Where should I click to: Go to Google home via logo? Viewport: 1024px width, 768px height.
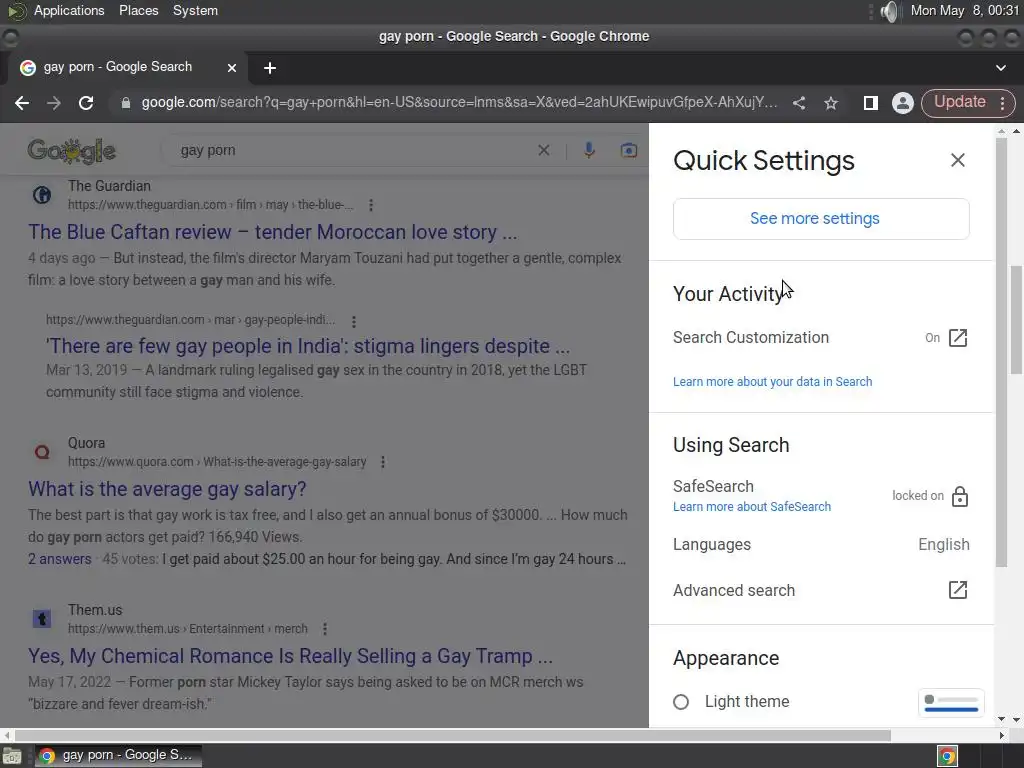pyautogui.click(x=72, y=152)
